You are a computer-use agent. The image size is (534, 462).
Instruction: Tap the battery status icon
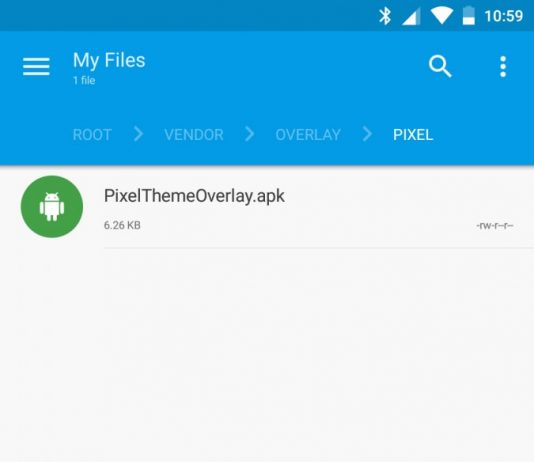point(469,16)
